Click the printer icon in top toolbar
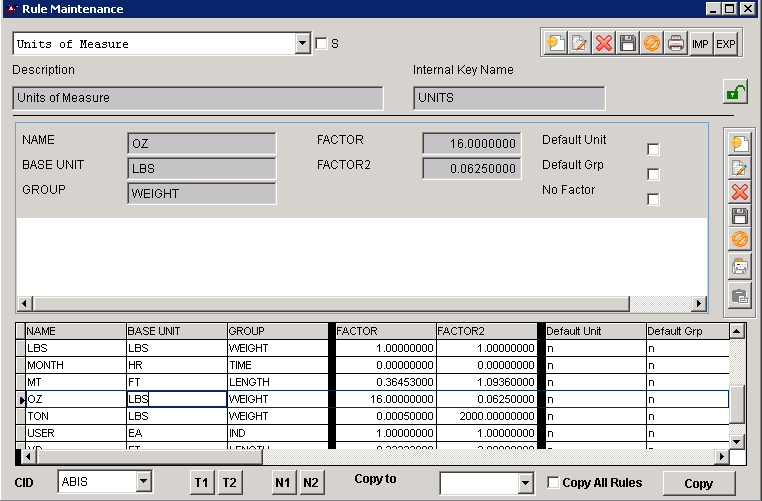Viewport: 762px width, 501px height. click(x=676, y=44)
